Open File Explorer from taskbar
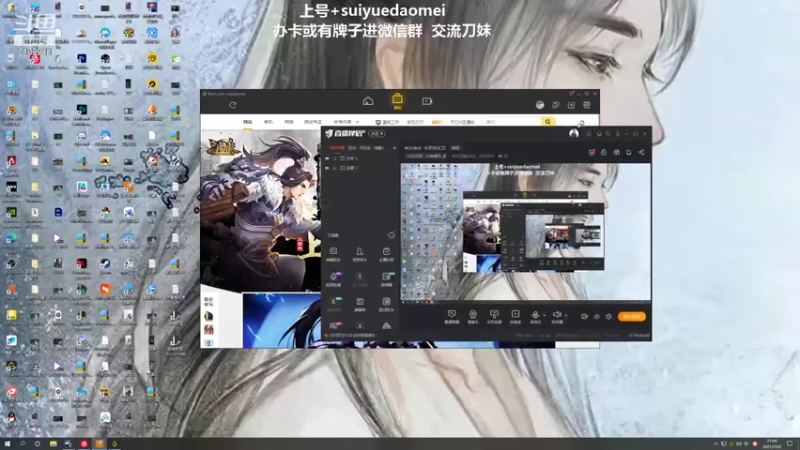Image resolution: width=800 pixels, height=450 pixels. [x=53, y=444]
